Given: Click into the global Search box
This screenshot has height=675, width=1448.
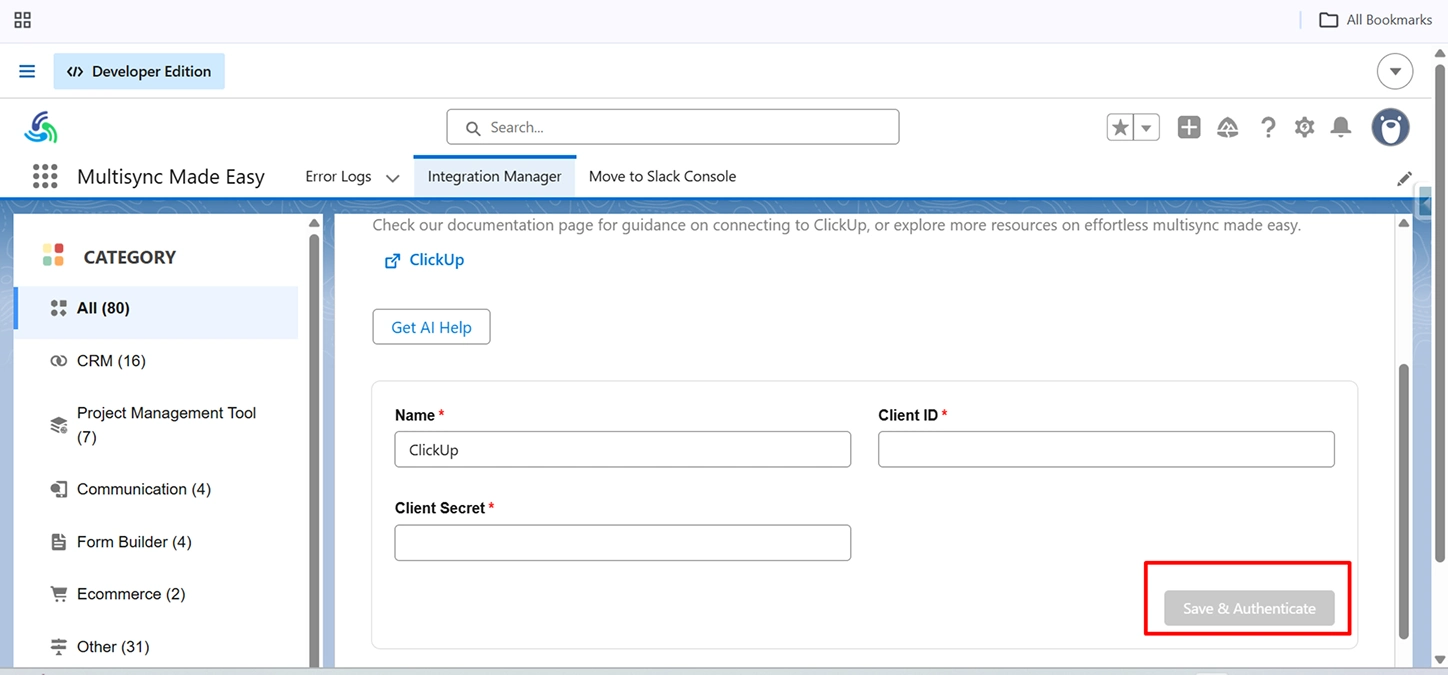Looking at the screenshot, I should 673,127.
